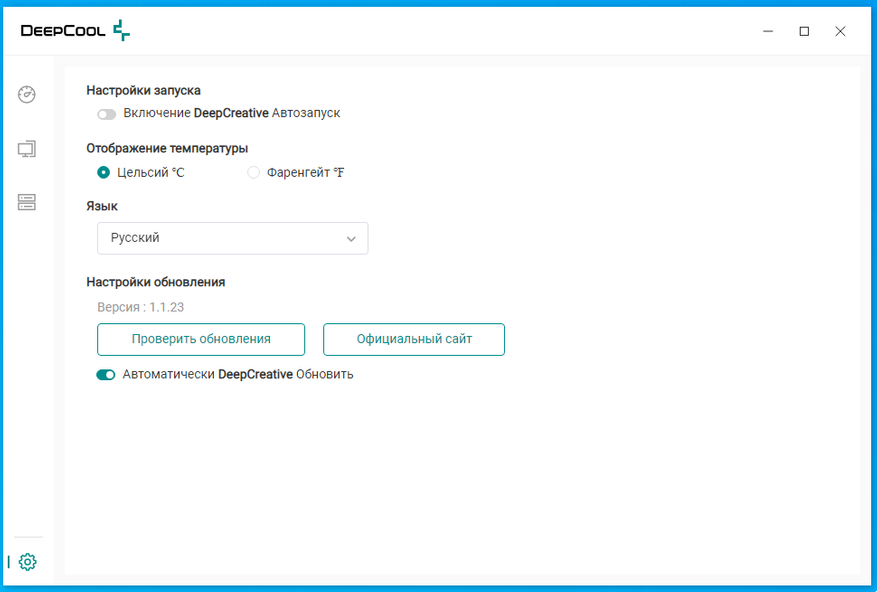Enable DeepCreative autostart toggle
Viewport: 877px width, 592px height.
(x=106, y=114)
